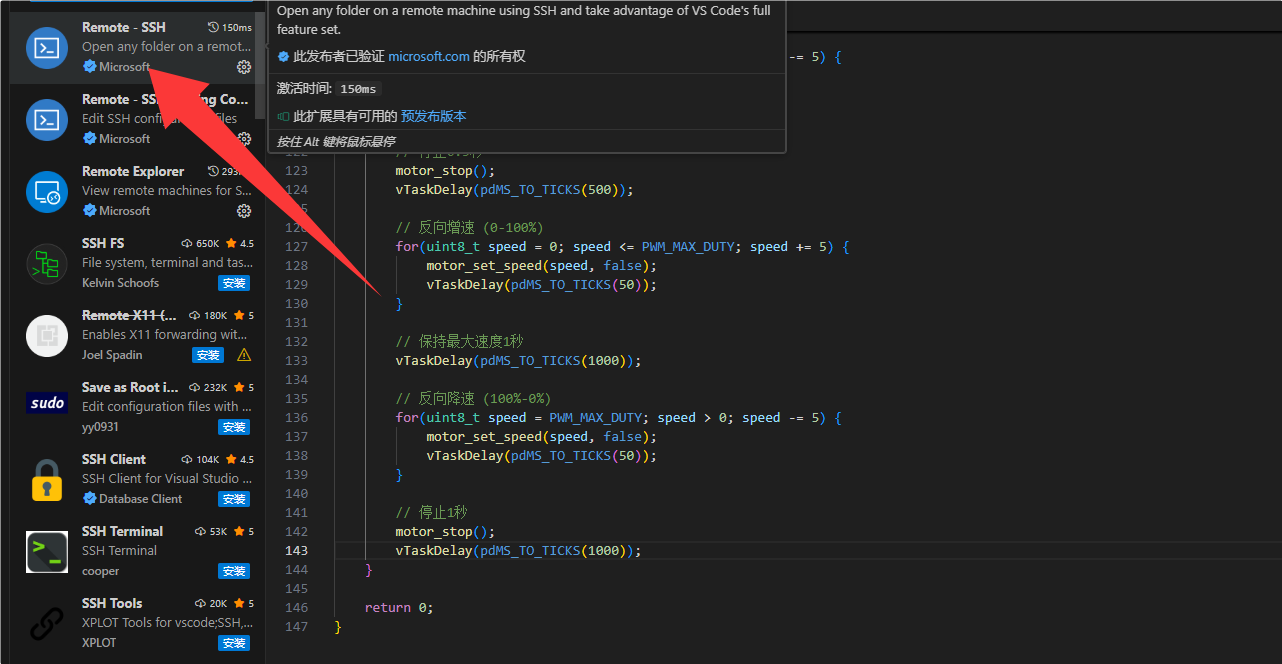Click the verified badge in Remote Explorer row
This screenshot has width=1282, height=664.
tap(89, 211)
